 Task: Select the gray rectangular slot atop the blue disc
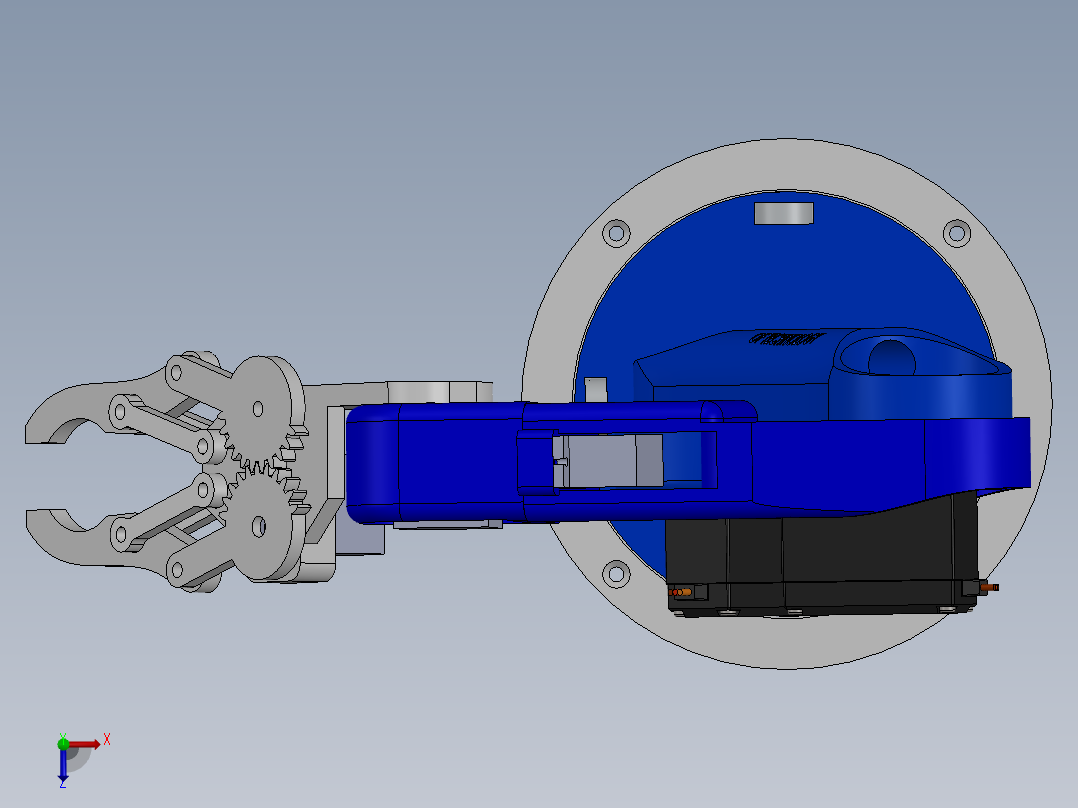784,213
